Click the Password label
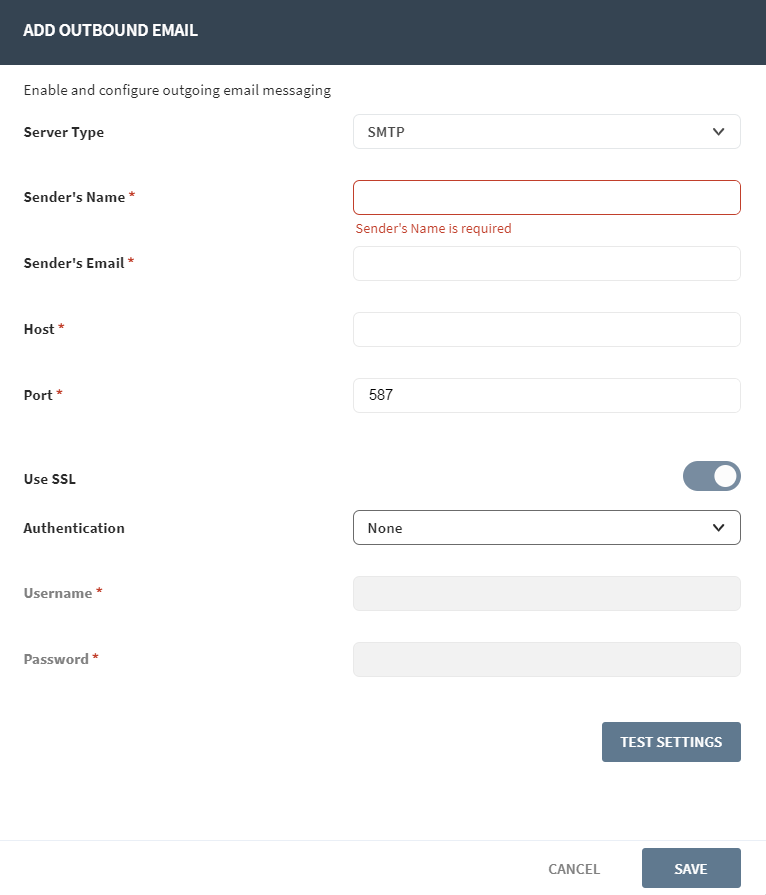 click(x=61, y=659)
